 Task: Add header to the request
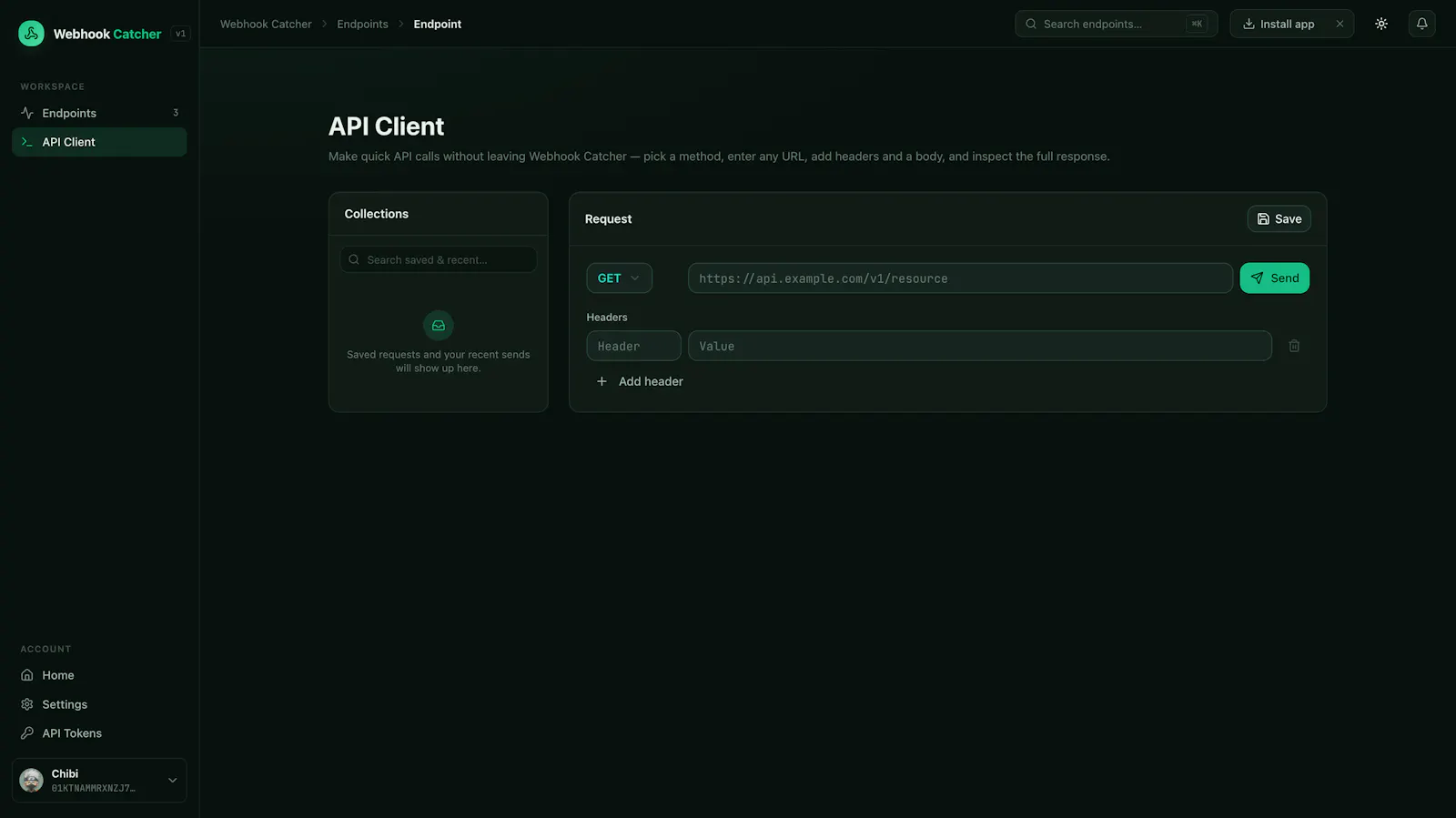640,381
